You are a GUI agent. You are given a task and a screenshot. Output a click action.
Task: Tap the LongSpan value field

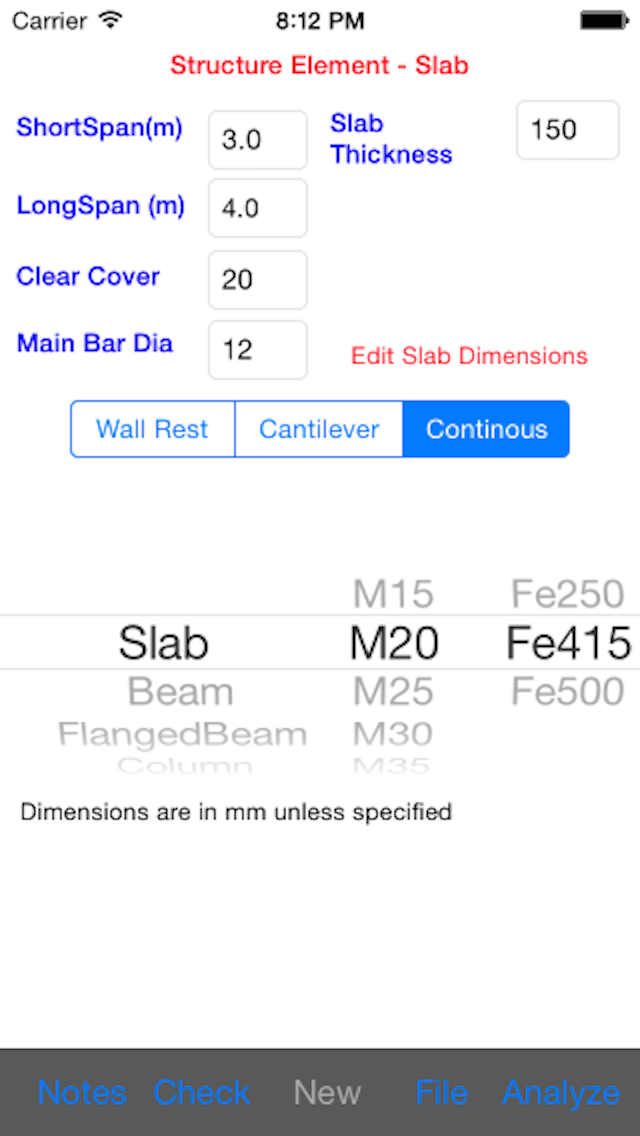tap(258, 209)
